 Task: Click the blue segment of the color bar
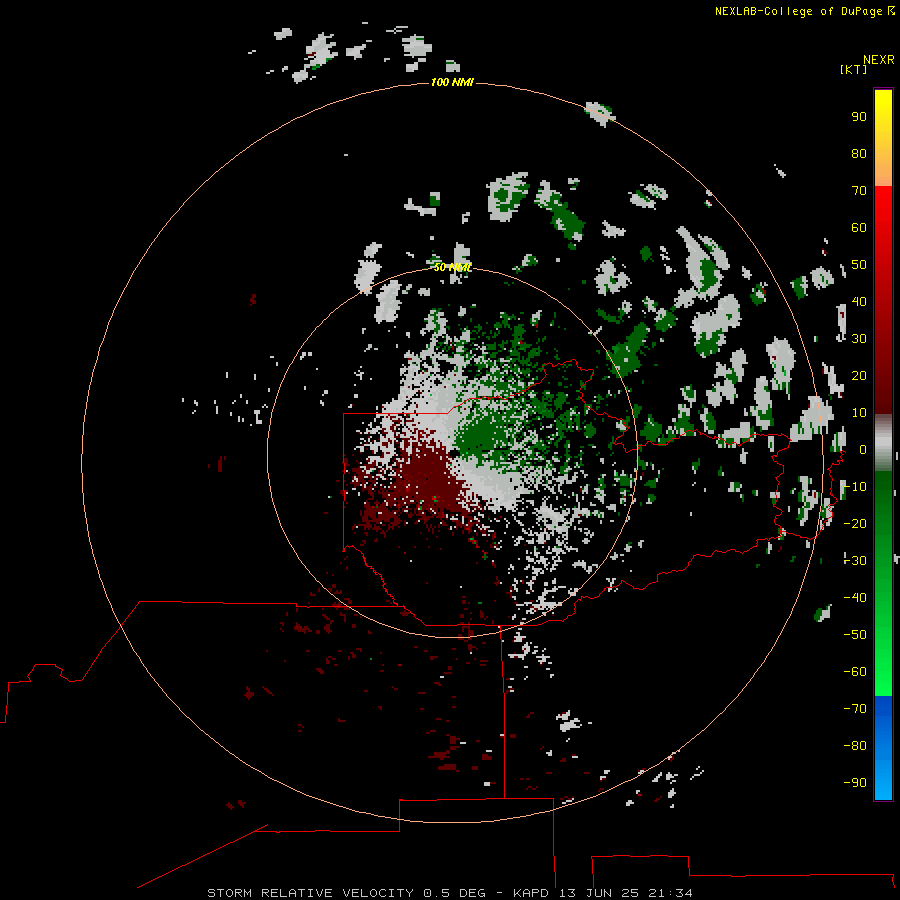(x=883, y=747)
